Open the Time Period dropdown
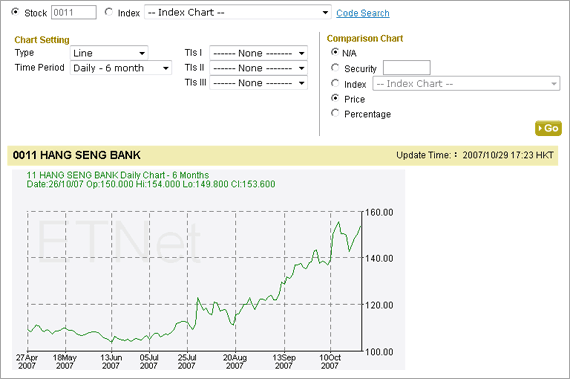 point(121,68)
